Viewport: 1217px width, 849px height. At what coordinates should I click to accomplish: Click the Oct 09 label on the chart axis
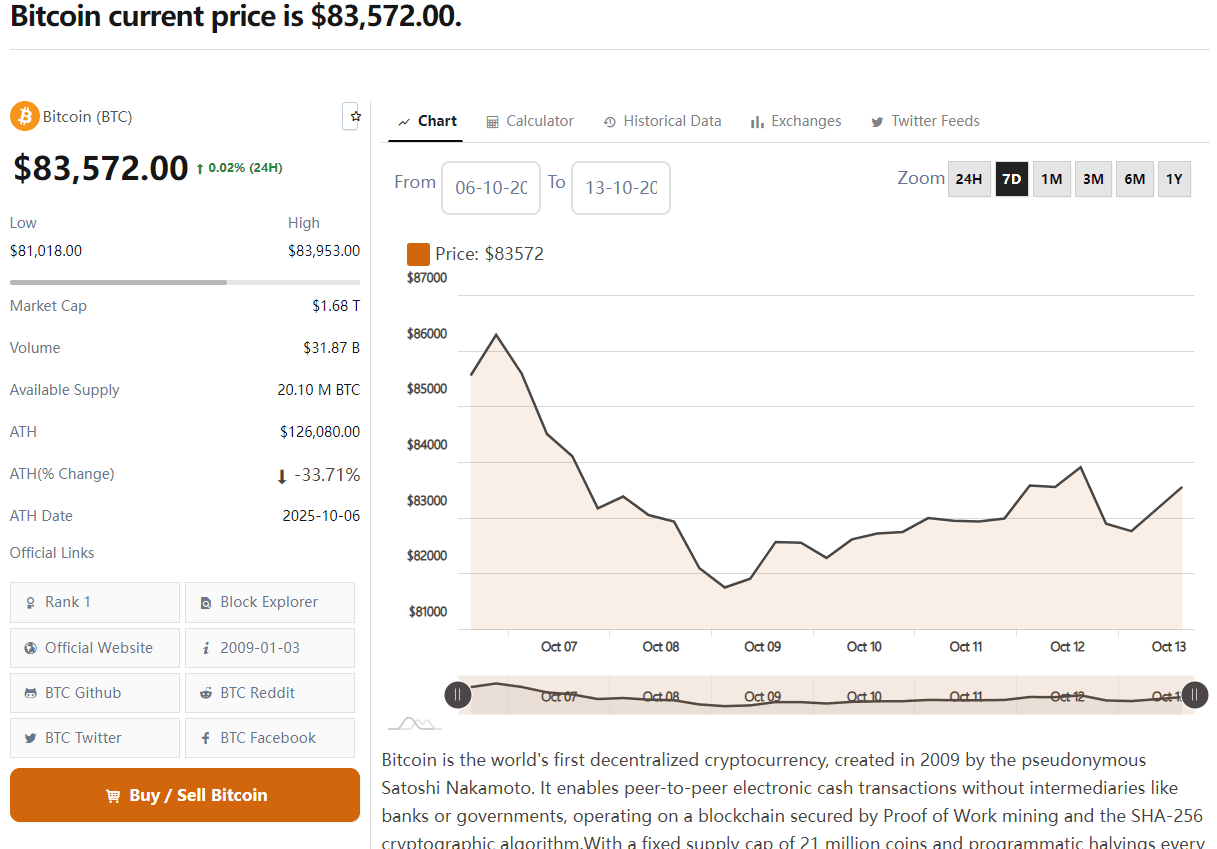coord(762,647)
